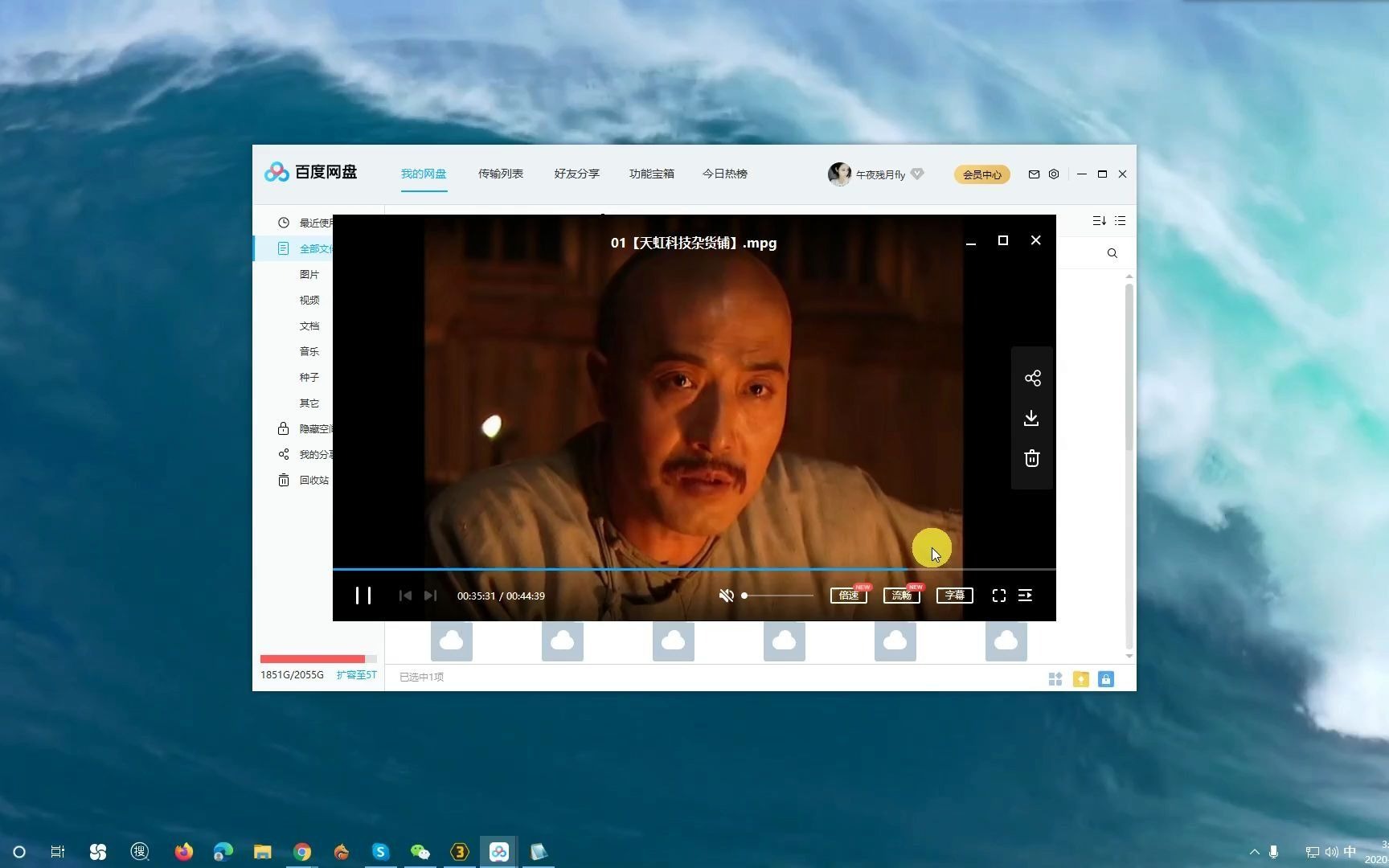Open 种子 category in sidebar
1389x868 pixels.
click(x=309, y=377)
